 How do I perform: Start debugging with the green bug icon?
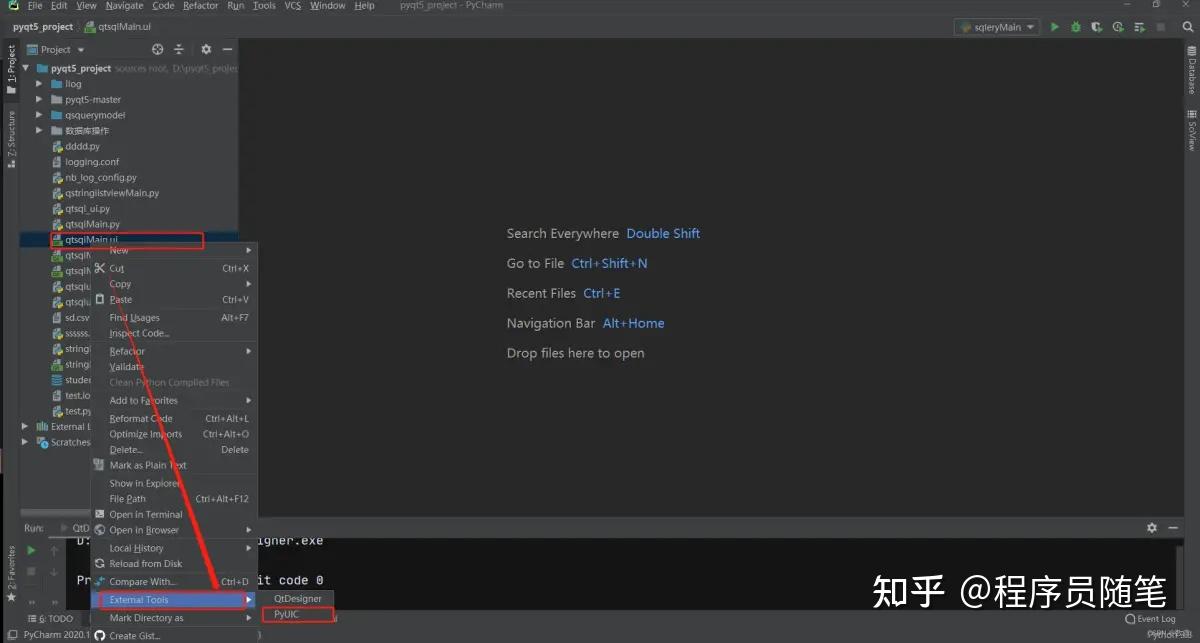click(x=1076, y=27)
